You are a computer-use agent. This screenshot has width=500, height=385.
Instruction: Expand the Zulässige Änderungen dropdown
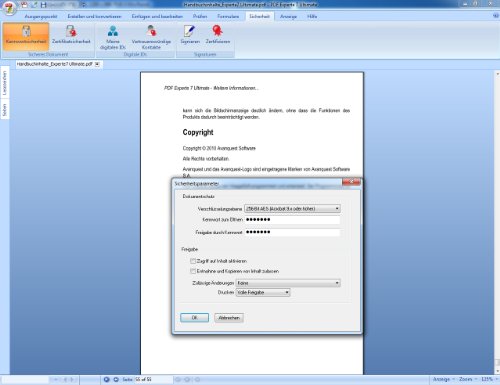tap(288, 283)
